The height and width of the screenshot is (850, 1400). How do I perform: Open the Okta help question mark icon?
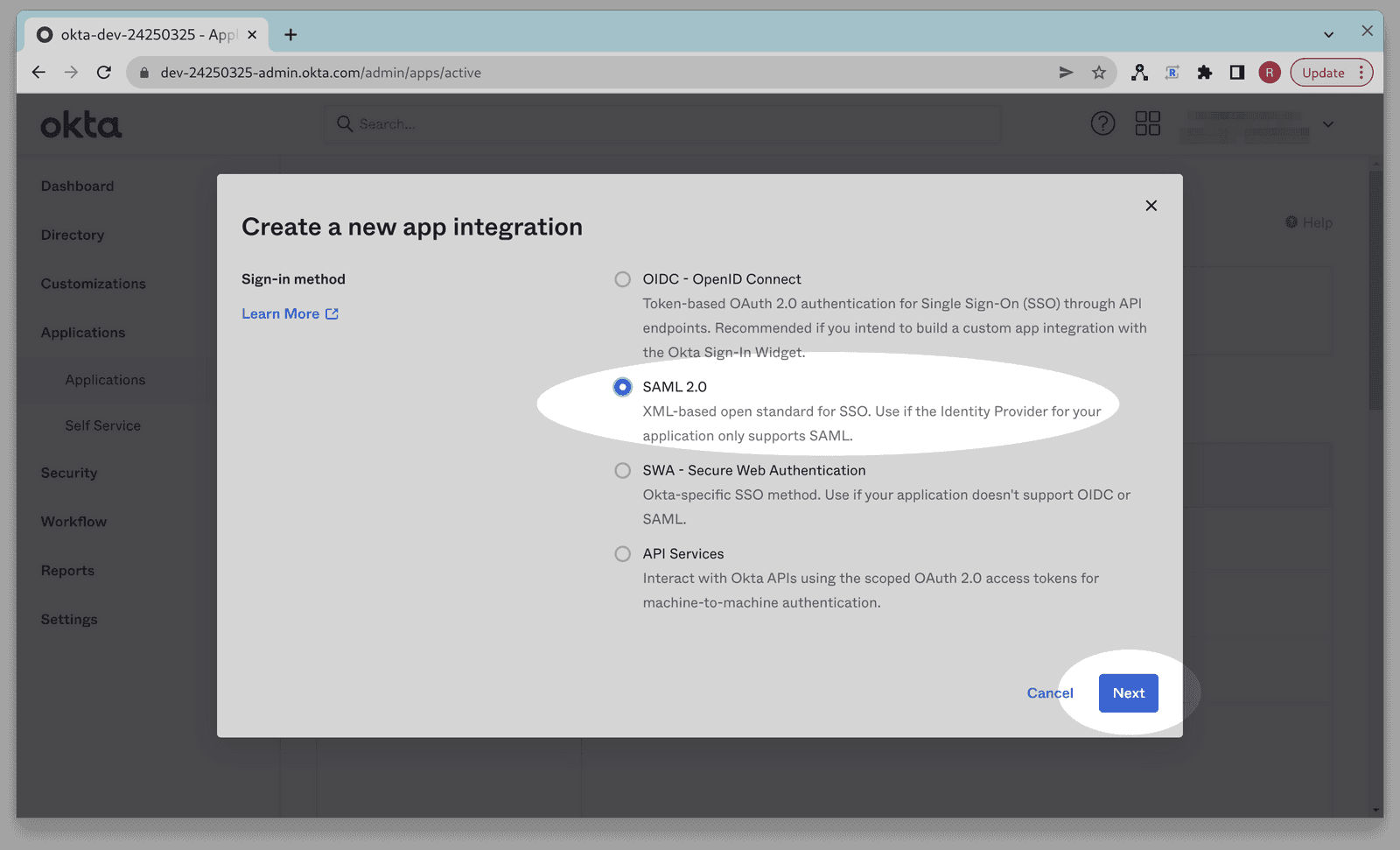click(x=1102, y=123)
